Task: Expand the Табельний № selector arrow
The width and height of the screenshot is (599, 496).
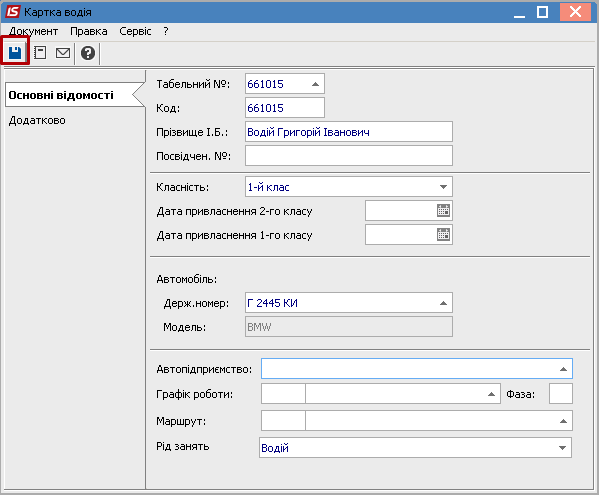Action: click(x=315, y=84)
